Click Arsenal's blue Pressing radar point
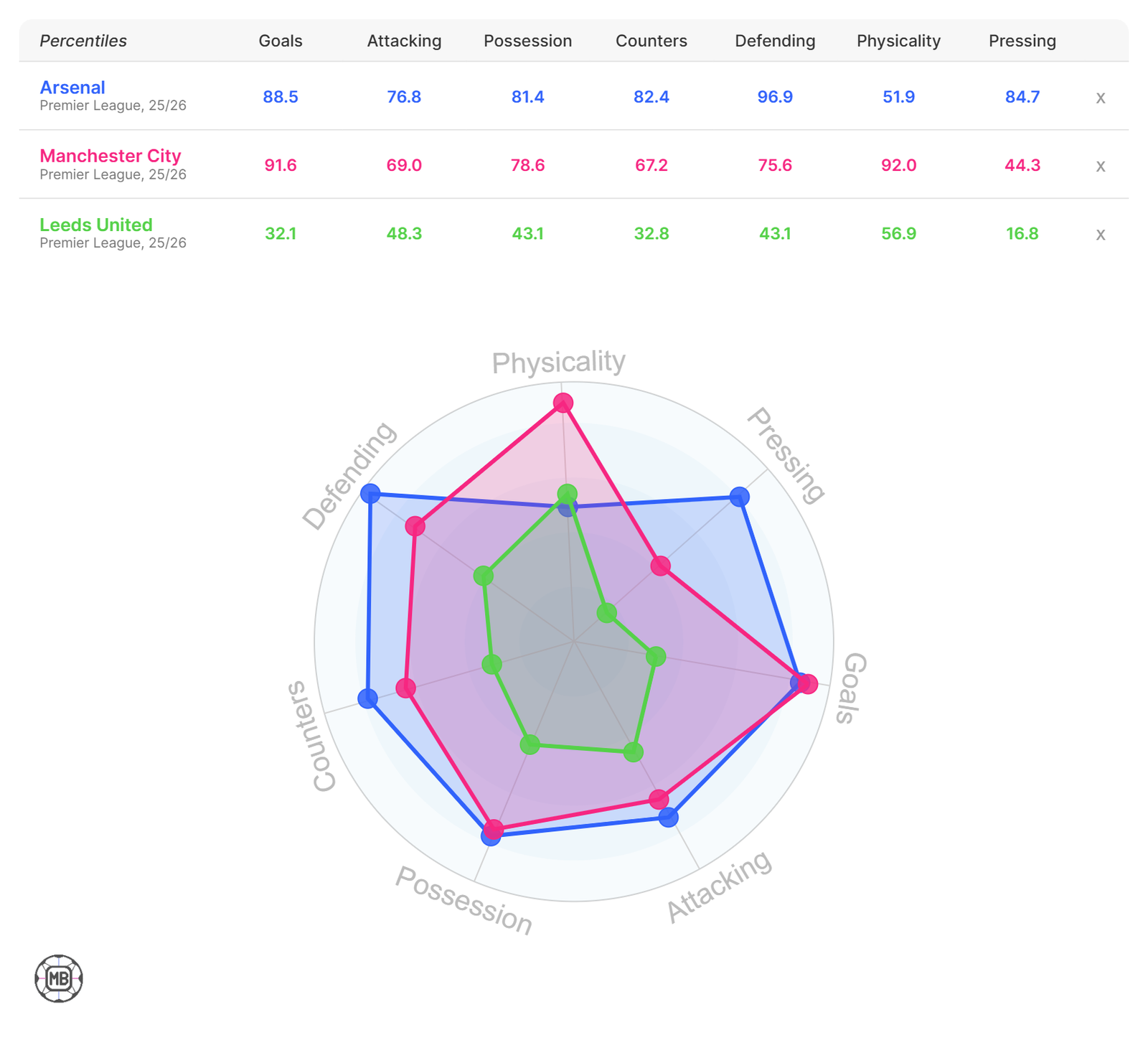 coord(740,496)
